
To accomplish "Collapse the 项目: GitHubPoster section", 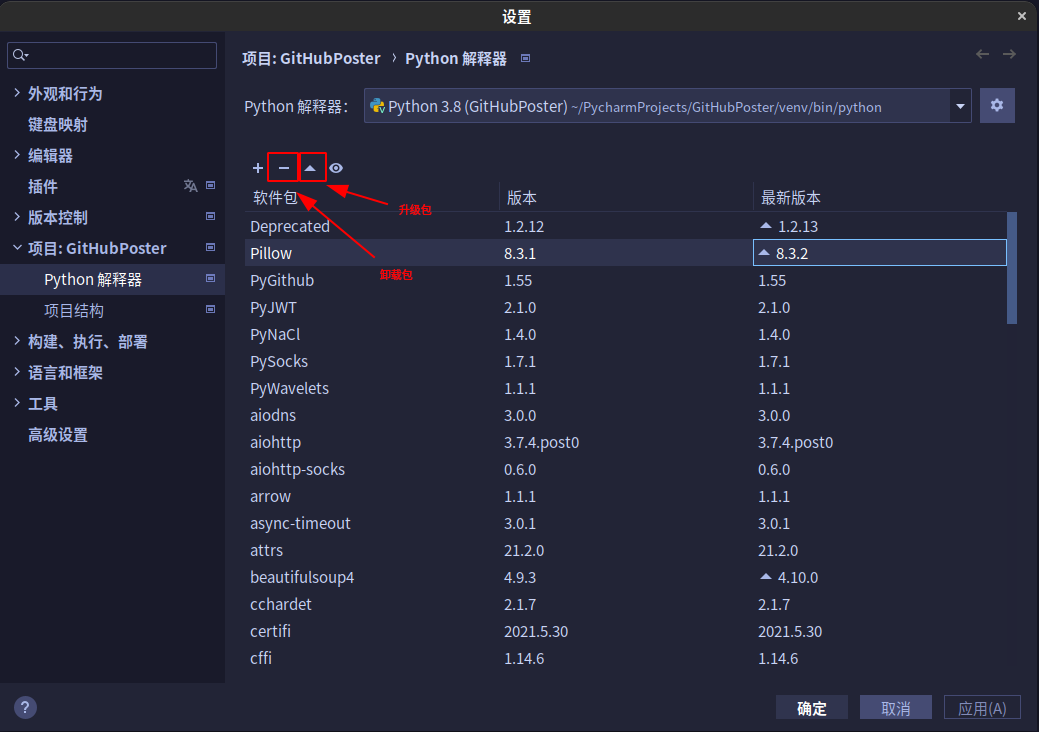I will tap(18, 247).
